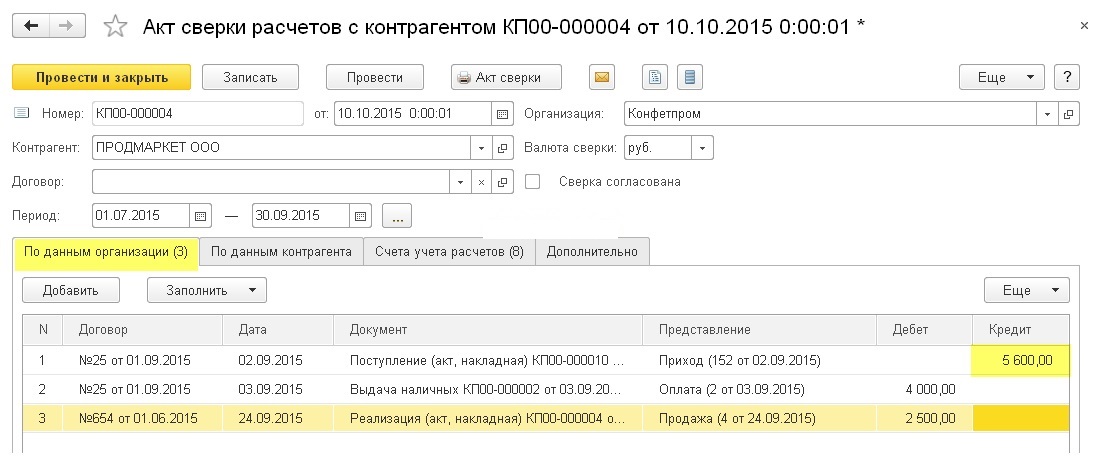1100x467 pixels.
Task: Click Представление column header
Action: point(760,330)
